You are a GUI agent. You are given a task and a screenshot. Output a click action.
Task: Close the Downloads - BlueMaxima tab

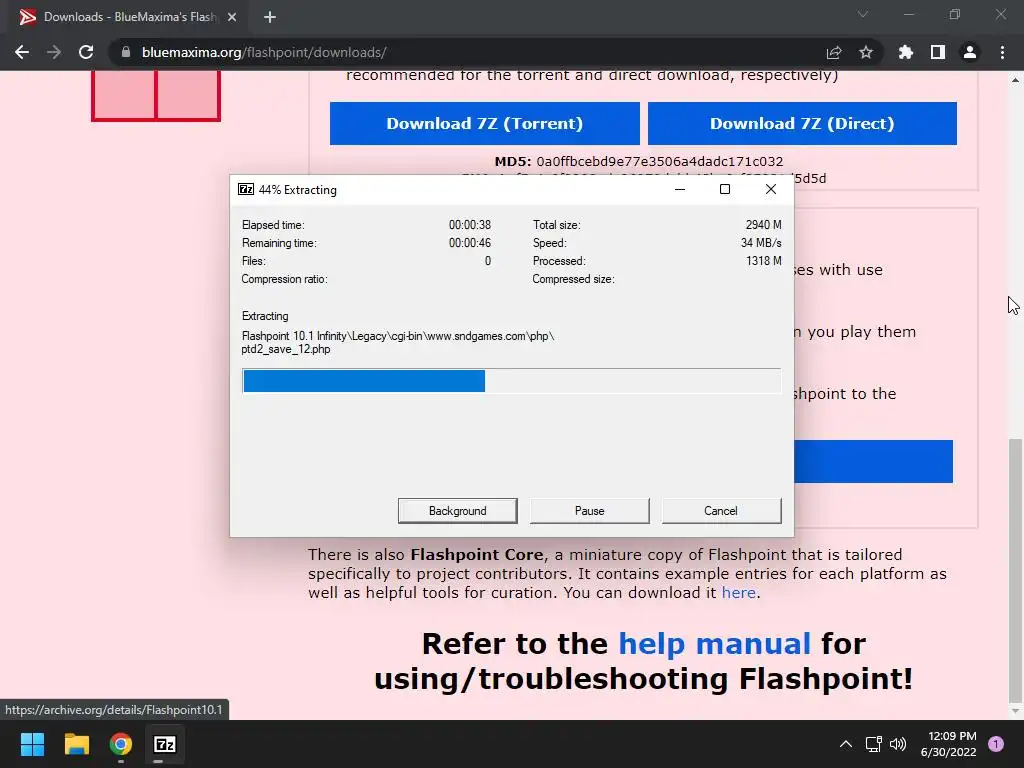[232, 17]
